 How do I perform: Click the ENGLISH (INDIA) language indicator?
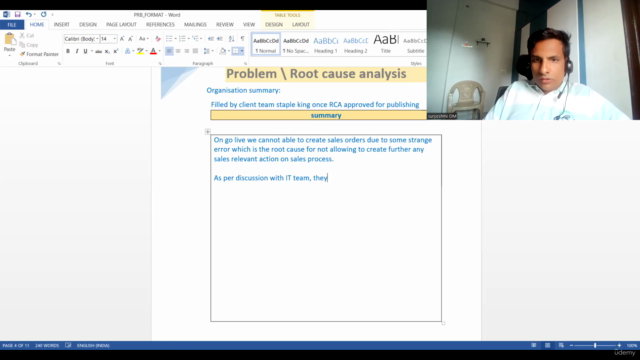tap(93, 345)
